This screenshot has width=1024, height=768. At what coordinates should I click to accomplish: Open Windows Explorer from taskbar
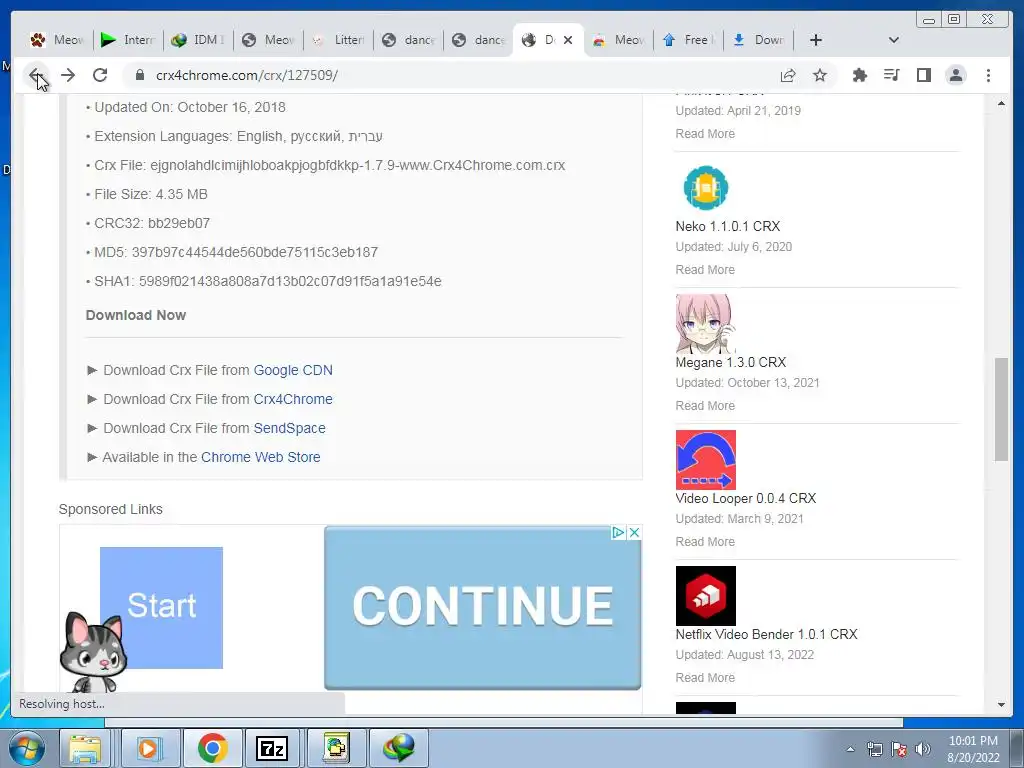click(86, 748)
